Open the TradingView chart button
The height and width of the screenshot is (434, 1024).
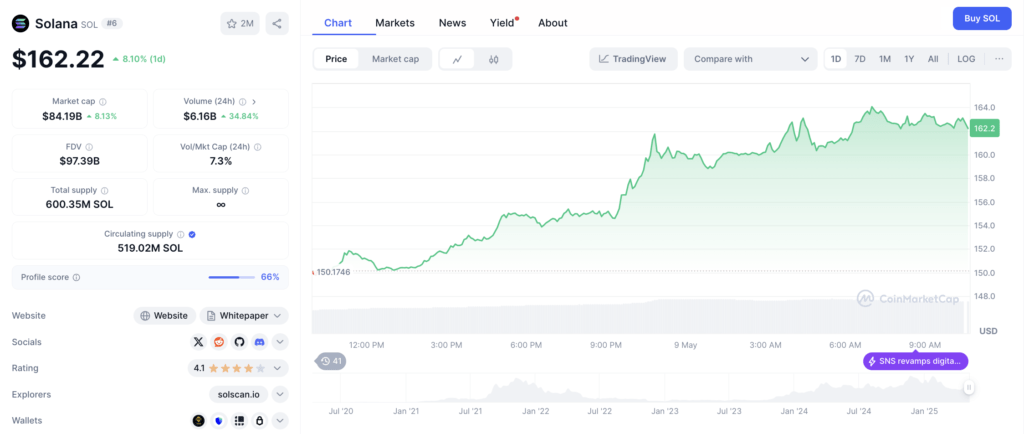click(633, 59)
